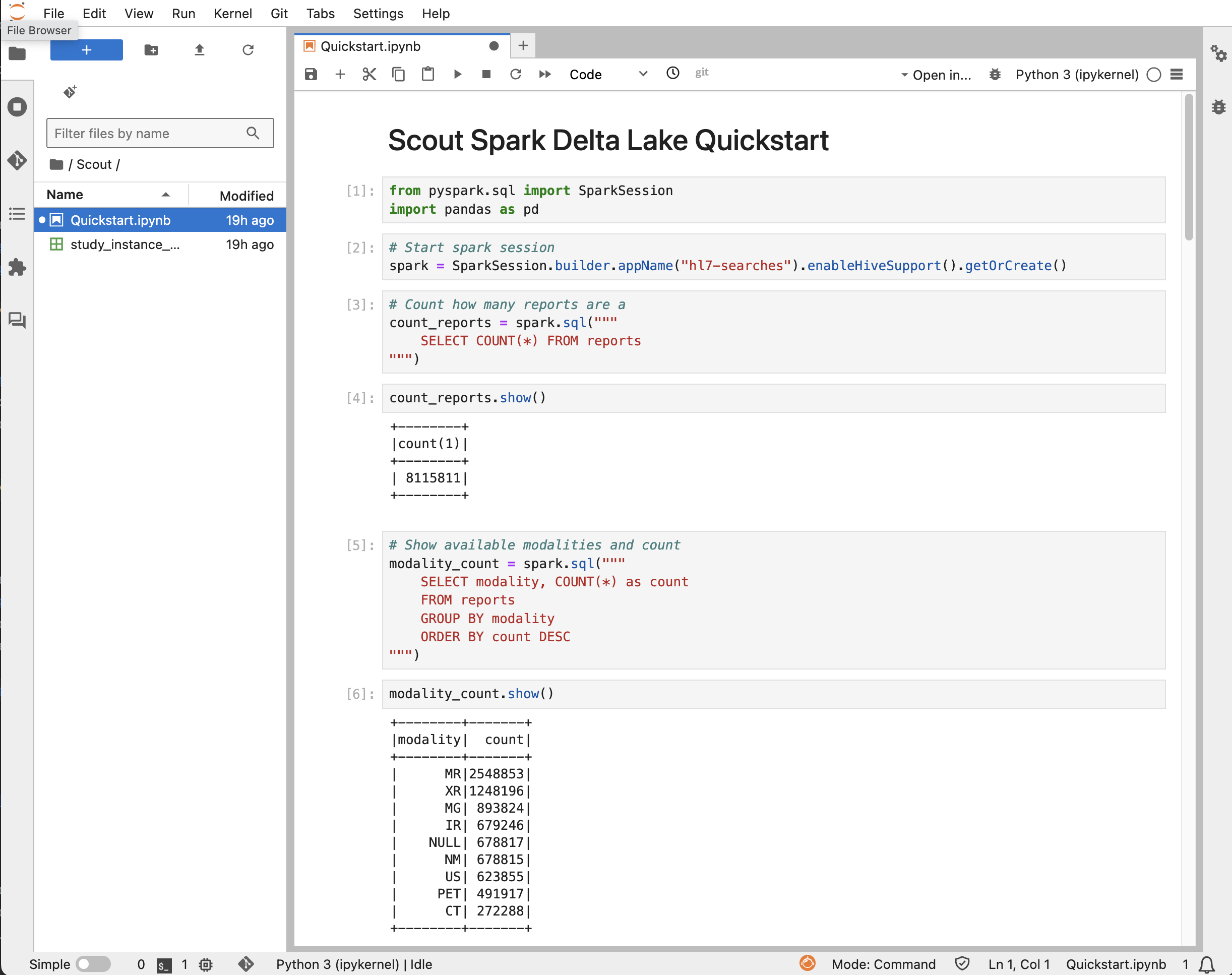Open Table of Contents sidebar panel

(x=17, y=214)
